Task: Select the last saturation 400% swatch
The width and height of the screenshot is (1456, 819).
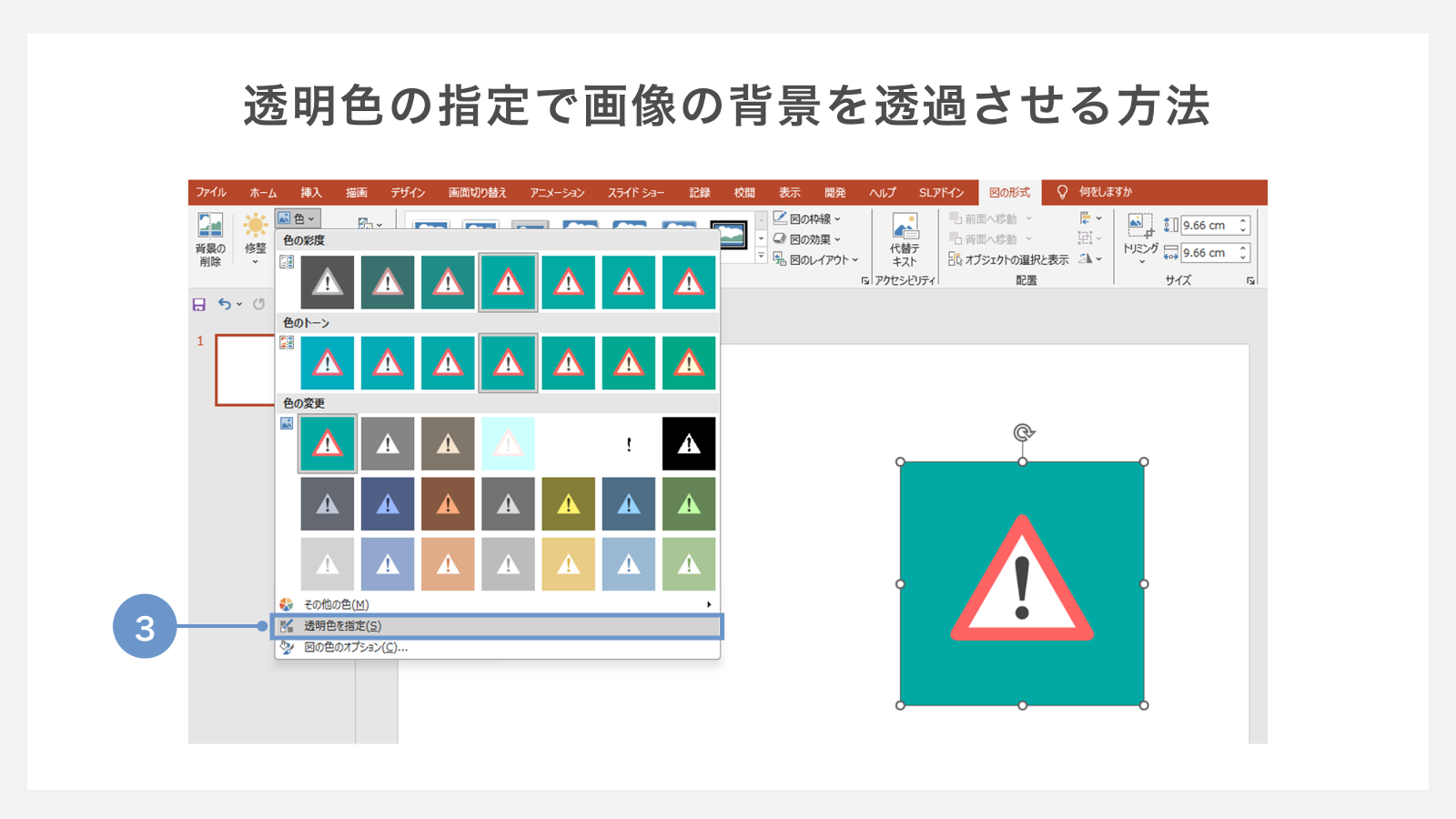Action: pos(689,282)
